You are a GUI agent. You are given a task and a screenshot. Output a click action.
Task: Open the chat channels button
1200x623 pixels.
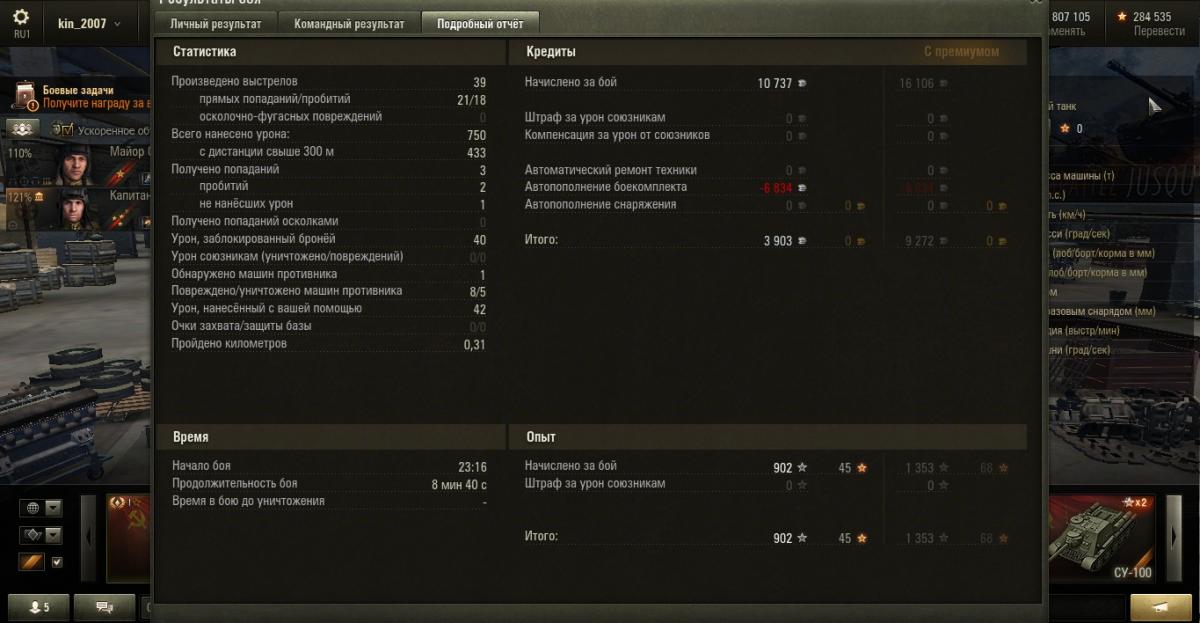click(103, 607)
